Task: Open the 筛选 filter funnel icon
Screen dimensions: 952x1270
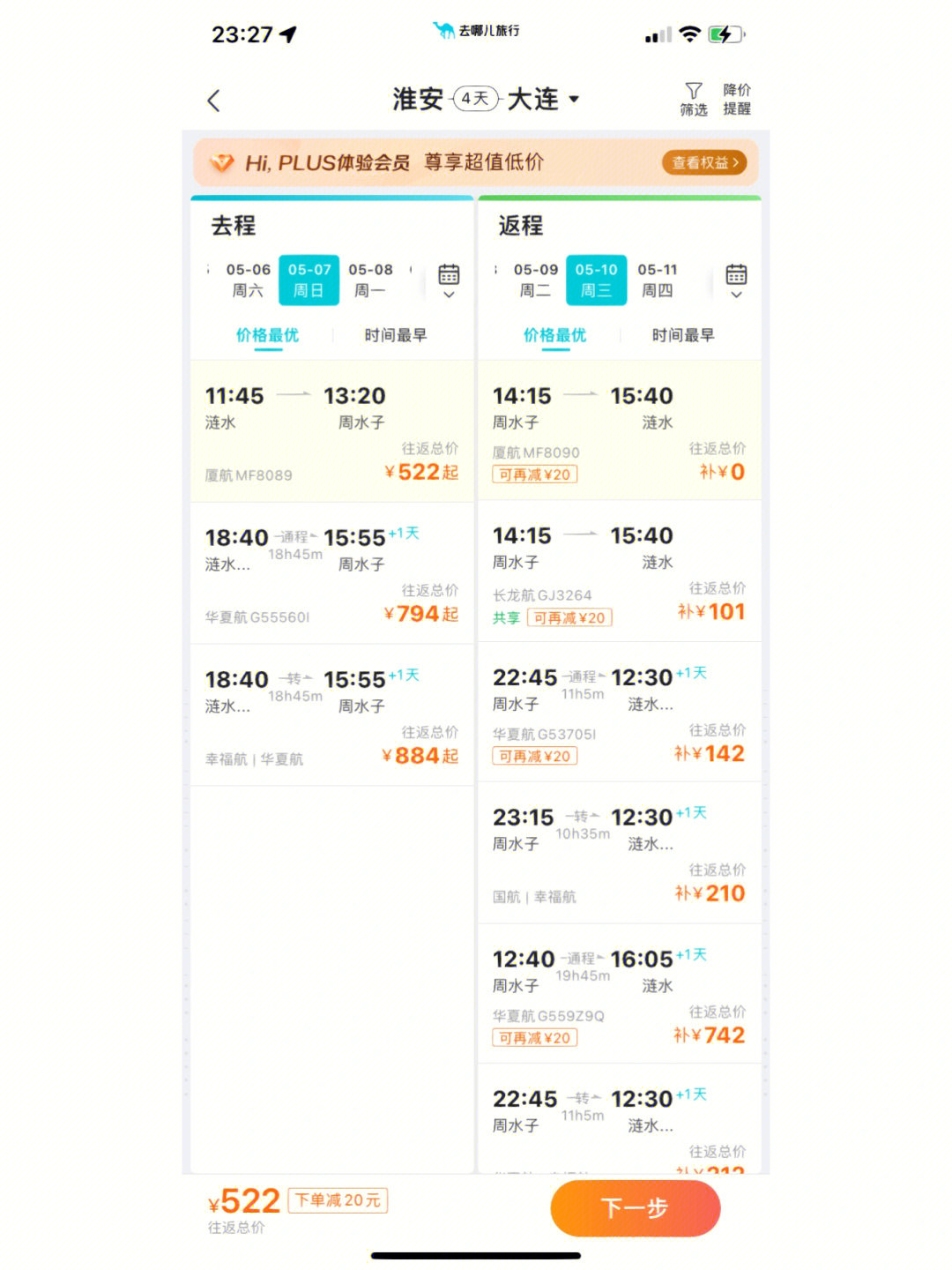Action: click(694, 91)
